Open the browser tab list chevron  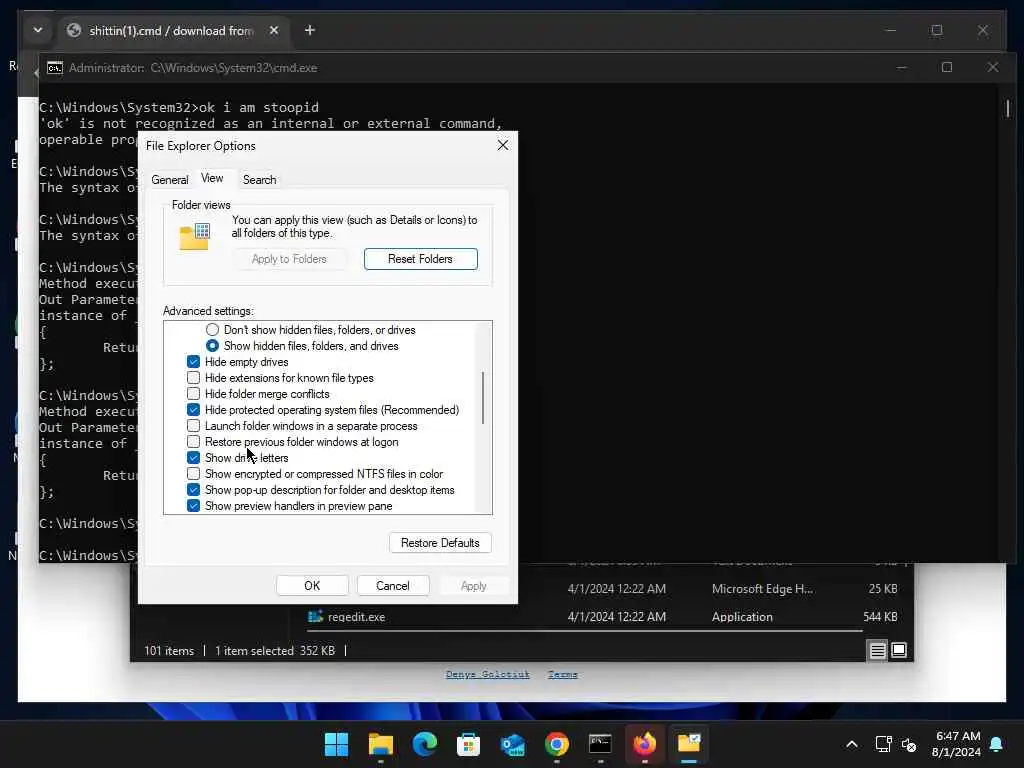[38, 30]
